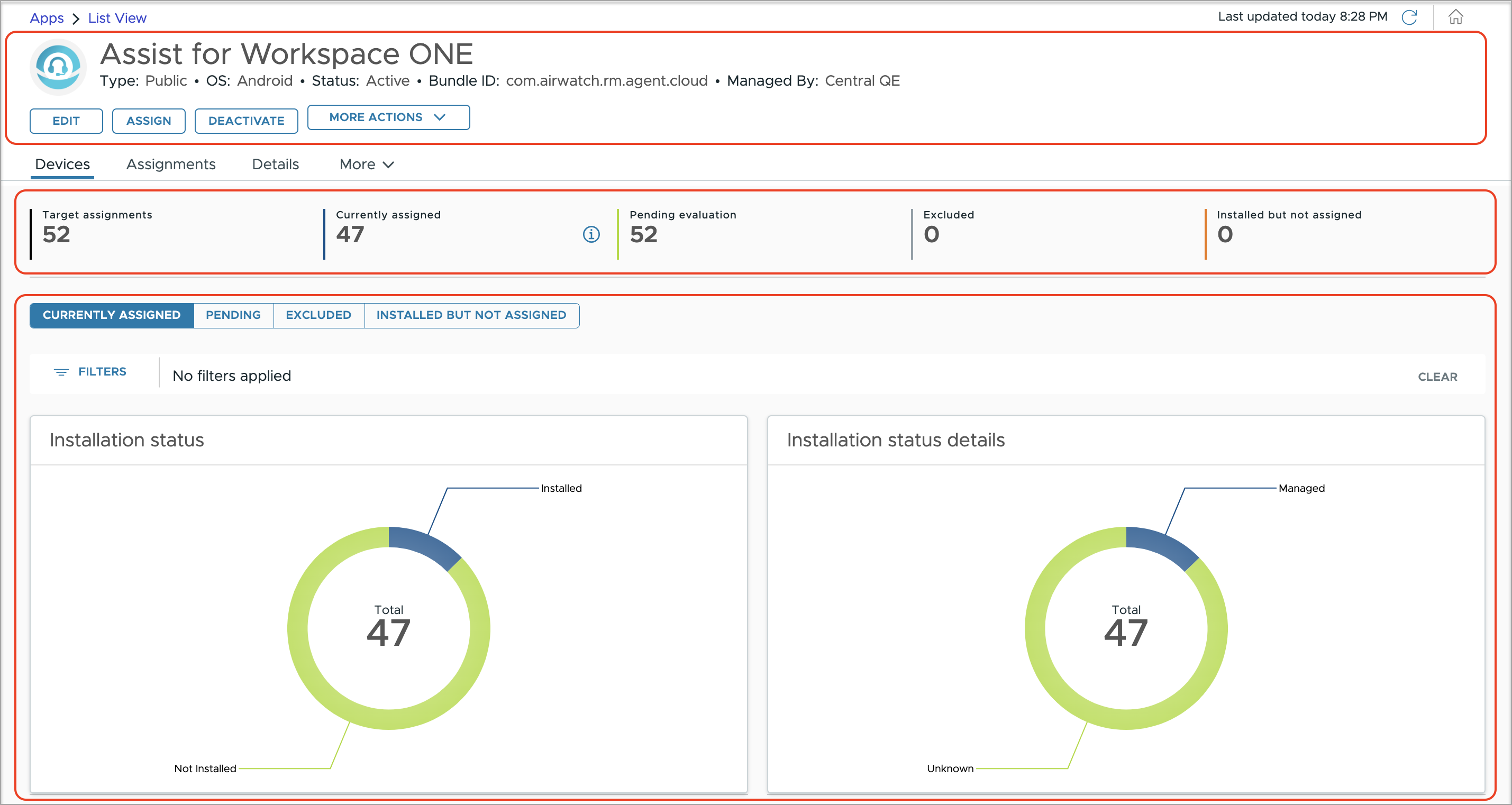The width and height of the screenshot is (1512, 805).
Task: Select the CURRENTLY ASSIGNED segment
Action: [112, 315]
